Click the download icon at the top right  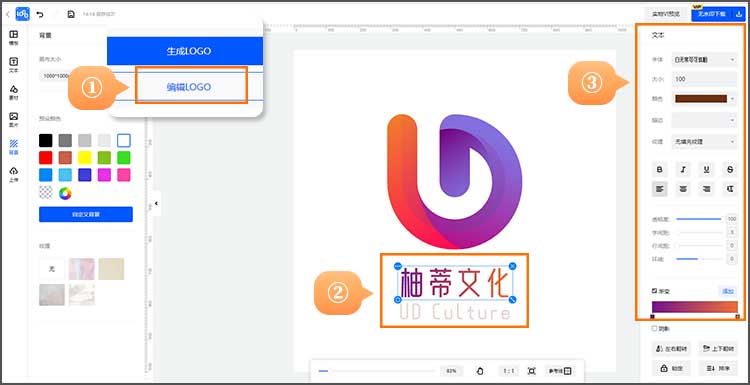coord(739,14)
